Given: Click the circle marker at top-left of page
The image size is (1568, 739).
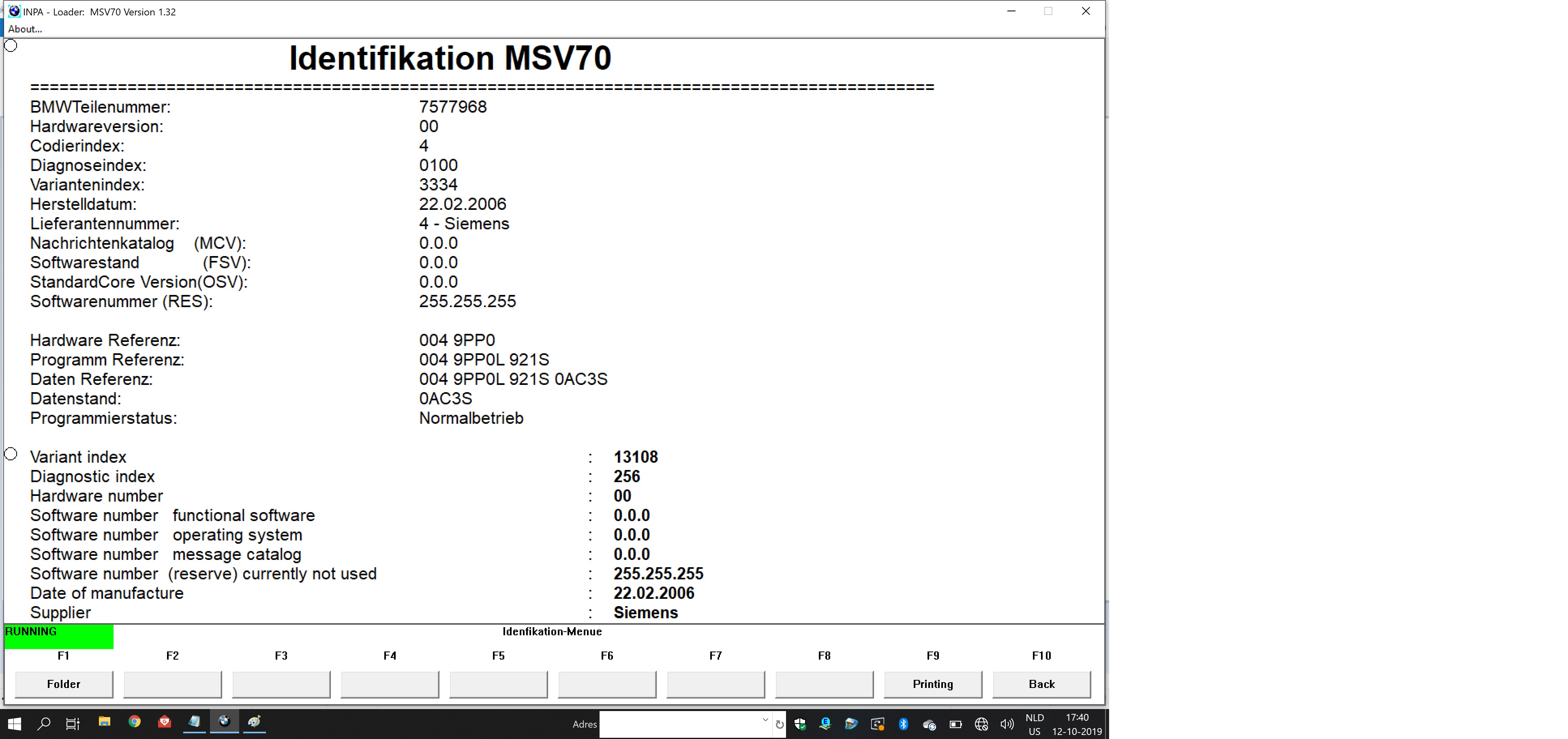Looking at the screenshot, I should tap(11, 46).
